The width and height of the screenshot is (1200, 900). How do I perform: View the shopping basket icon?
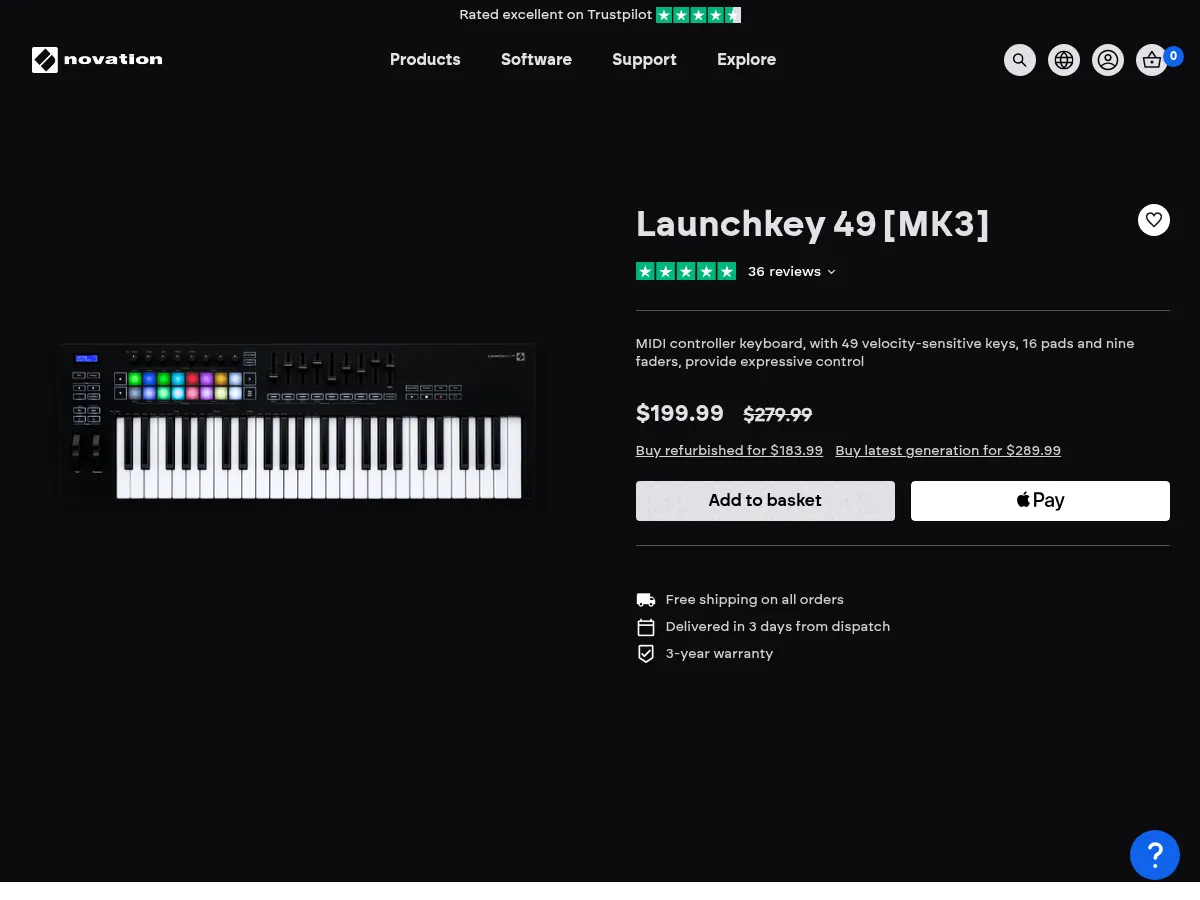tap(1151, 60)
